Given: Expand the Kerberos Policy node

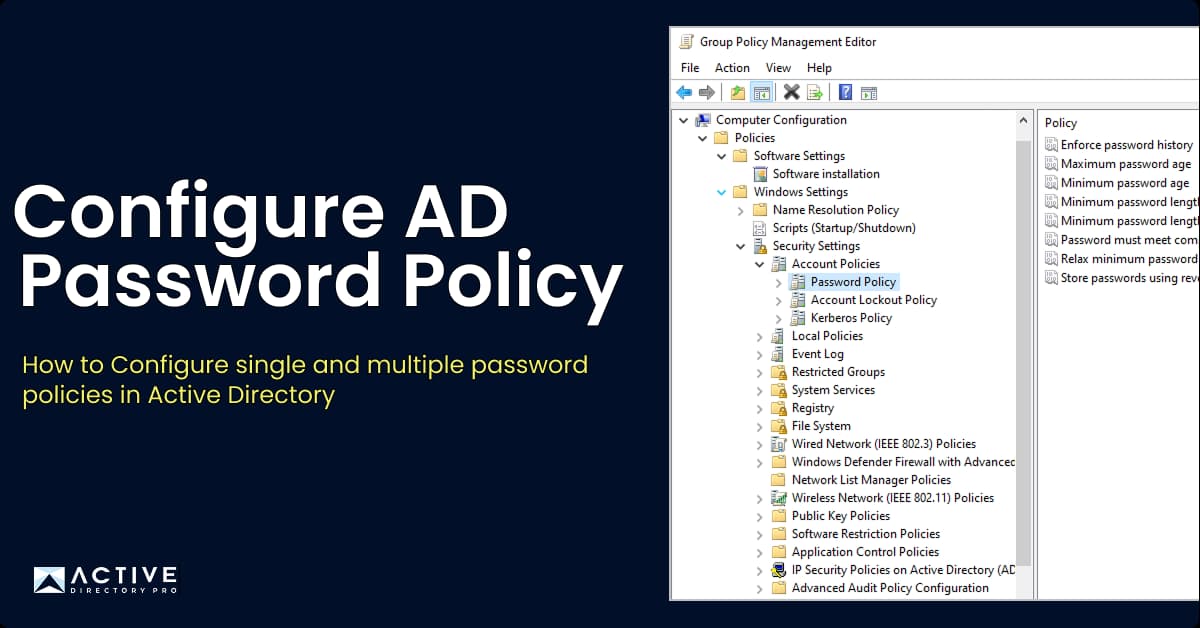Looking at the screenshot, I should (x=779, y=318).
